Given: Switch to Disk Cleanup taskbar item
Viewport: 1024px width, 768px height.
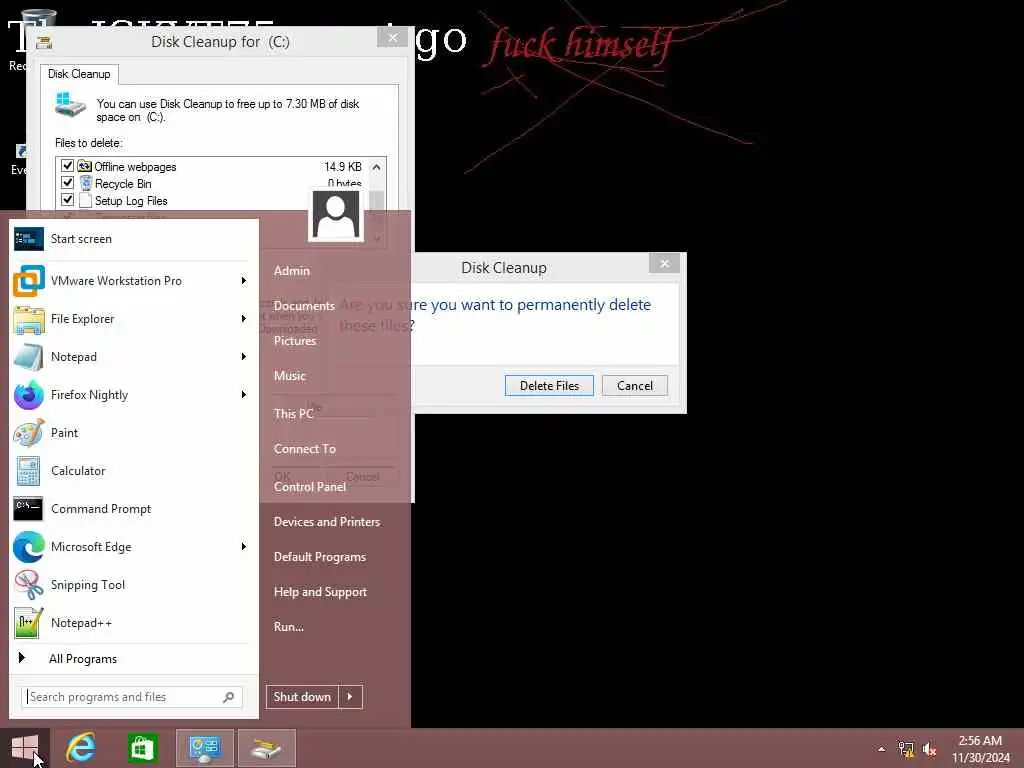Looking at the screenshot, I should click(267, 748).
